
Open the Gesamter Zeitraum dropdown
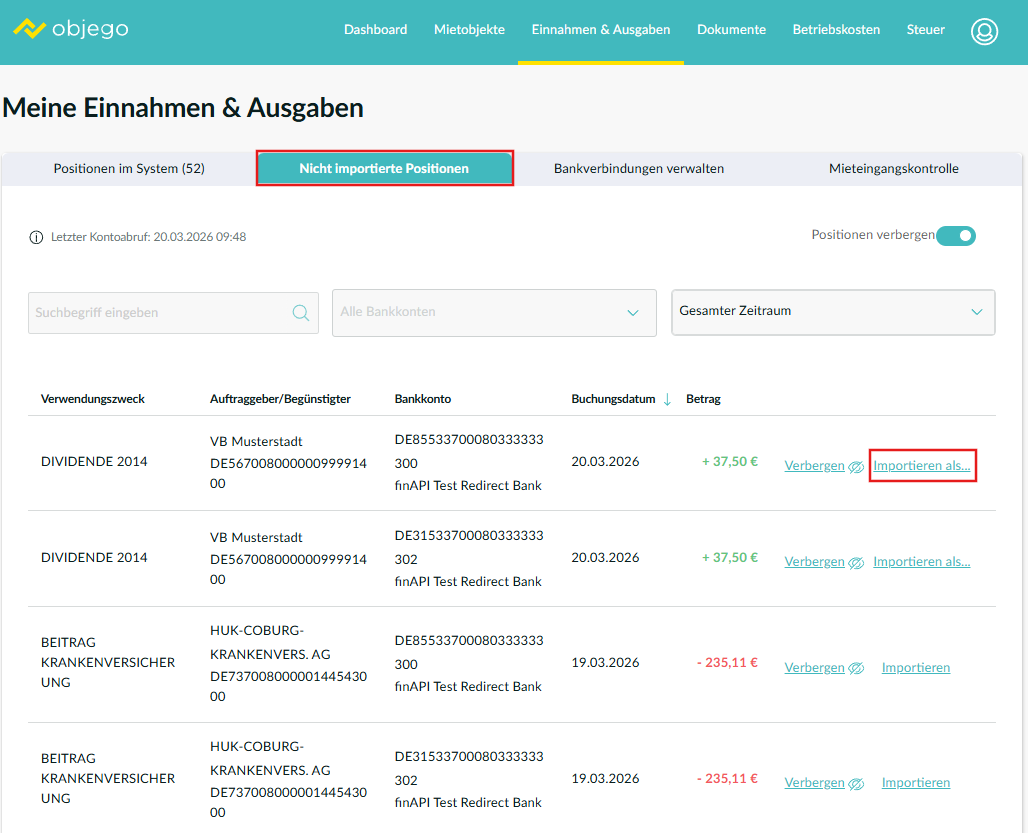point(833,312)
